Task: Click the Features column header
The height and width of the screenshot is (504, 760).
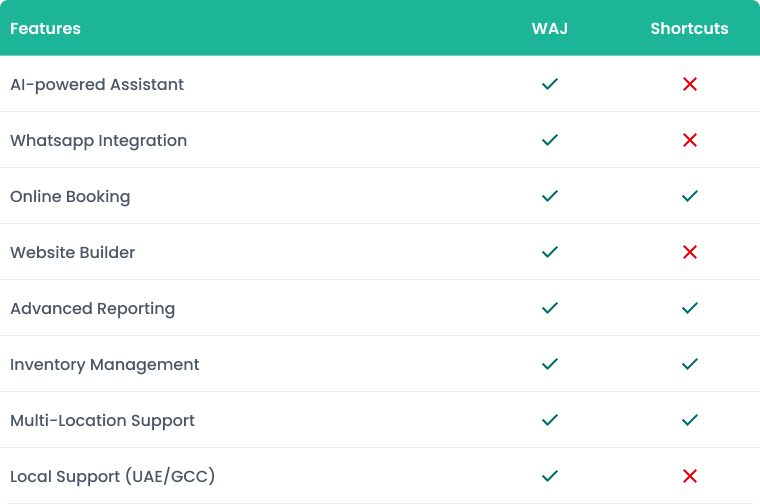Action: (45, 28)
